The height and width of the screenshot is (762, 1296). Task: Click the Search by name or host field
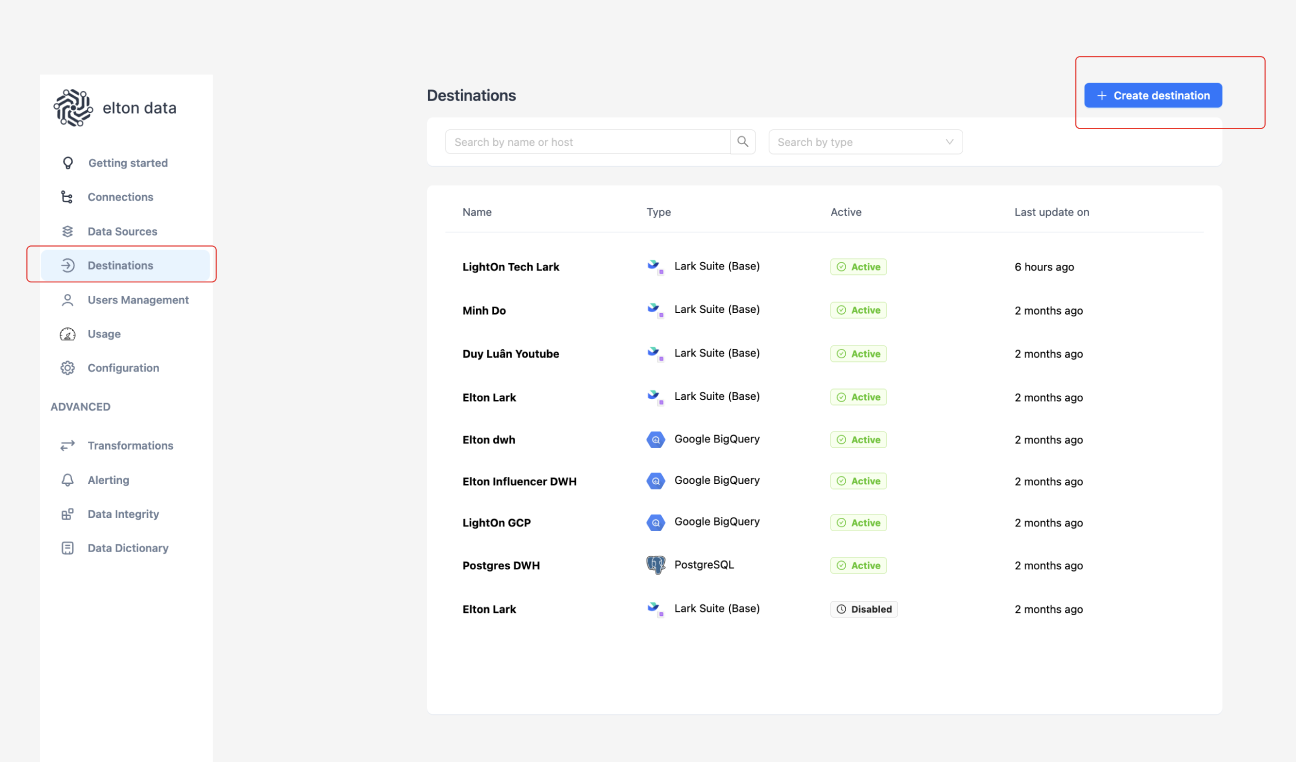(x=588, y=142)
